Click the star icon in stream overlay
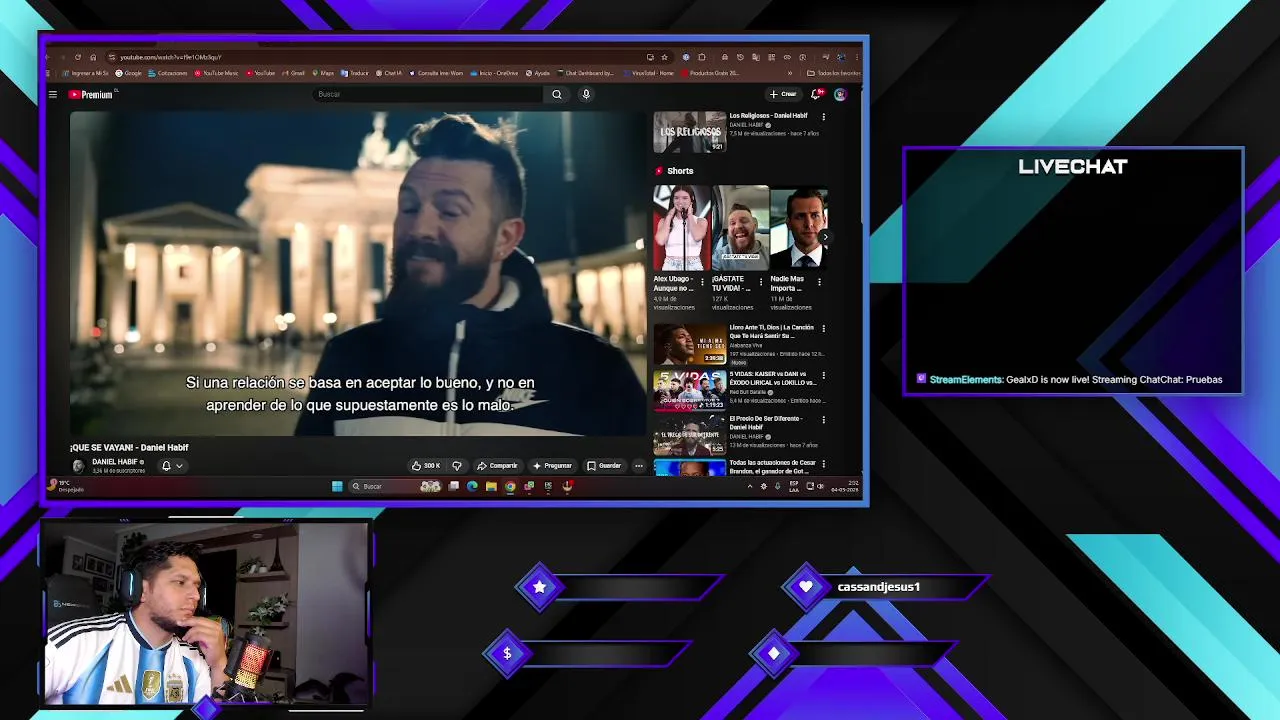1280x720 pixels. (540, 587)
